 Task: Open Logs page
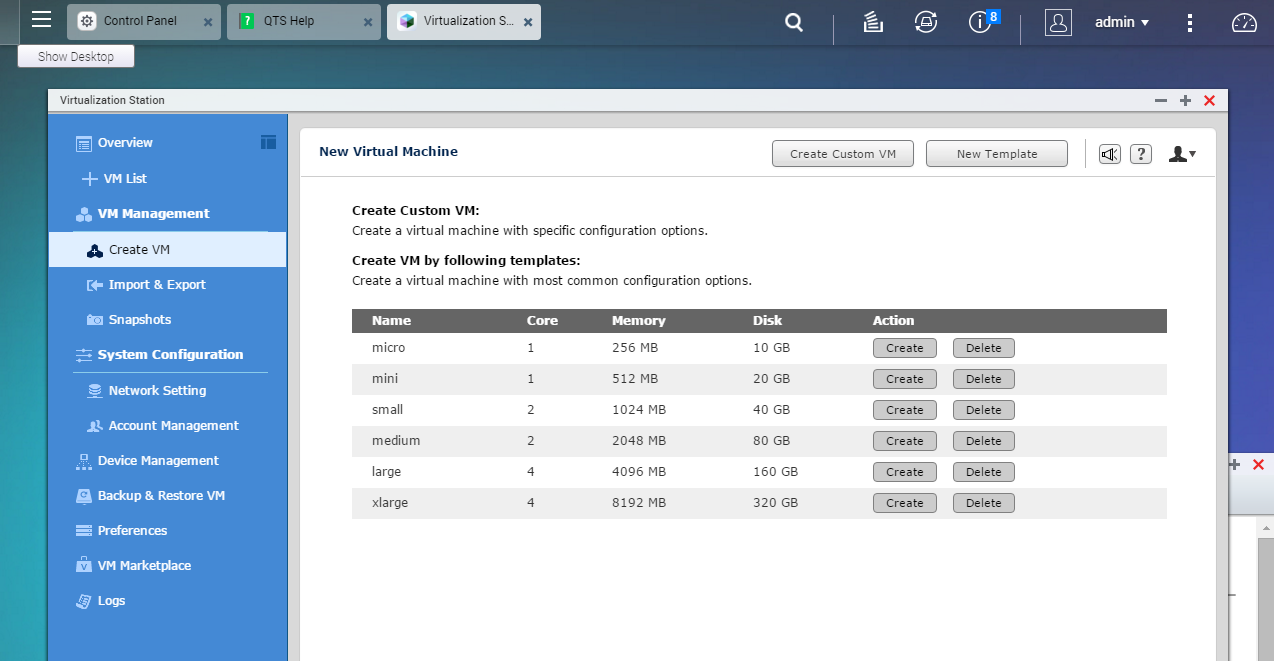tap(111, 600)
